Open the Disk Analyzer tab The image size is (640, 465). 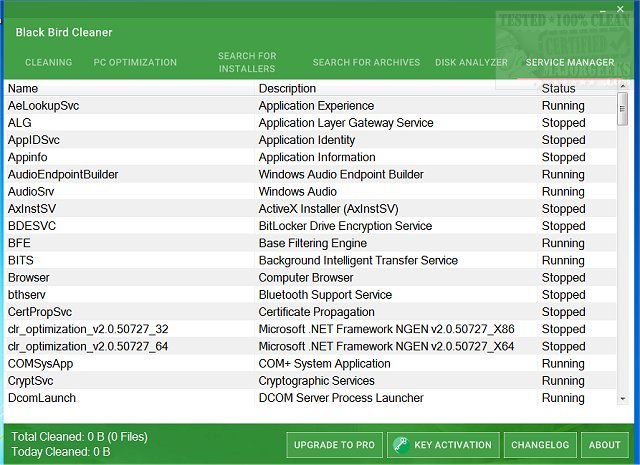471,62
